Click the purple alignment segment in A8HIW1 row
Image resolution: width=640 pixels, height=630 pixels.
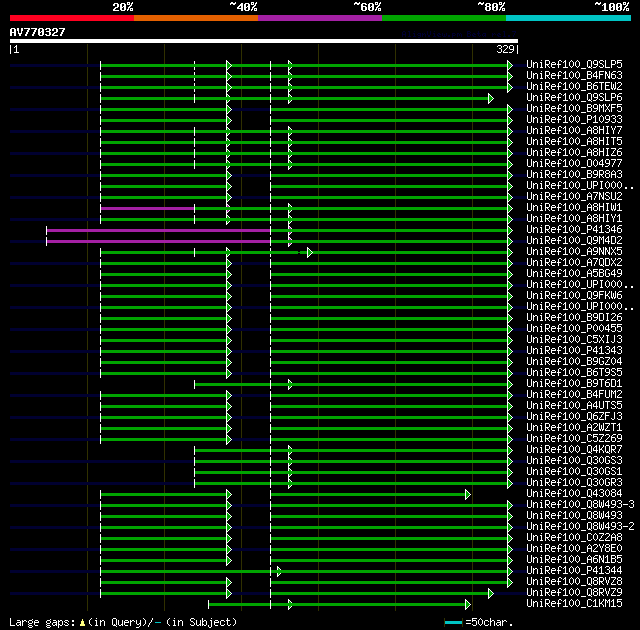click(x=147, y=209)
